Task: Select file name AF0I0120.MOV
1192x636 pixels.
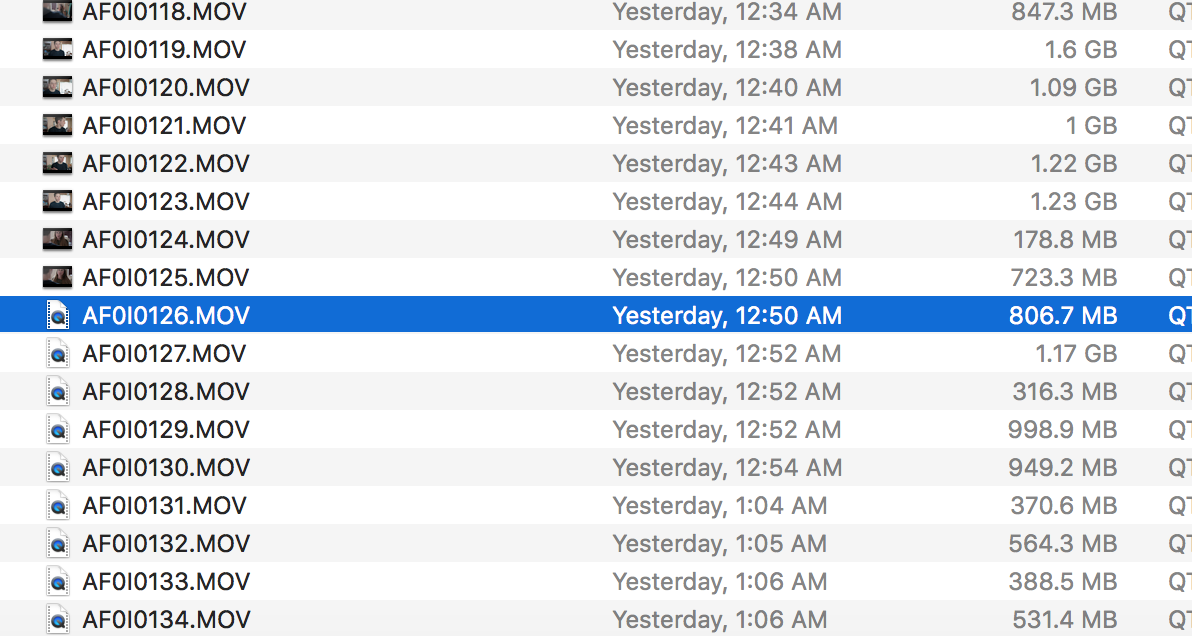Action: point(166,87)
